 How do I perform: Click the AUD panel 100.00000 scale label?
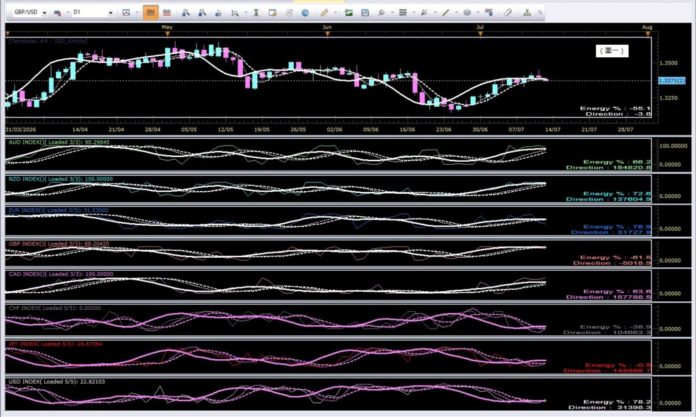(x=673, y=146)
